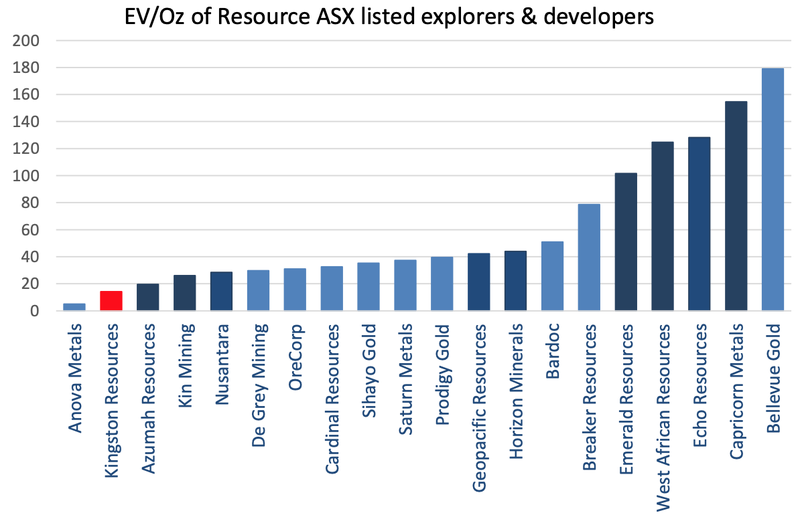
Task: Click the y-axis value '0'
Action: [35, 310]
